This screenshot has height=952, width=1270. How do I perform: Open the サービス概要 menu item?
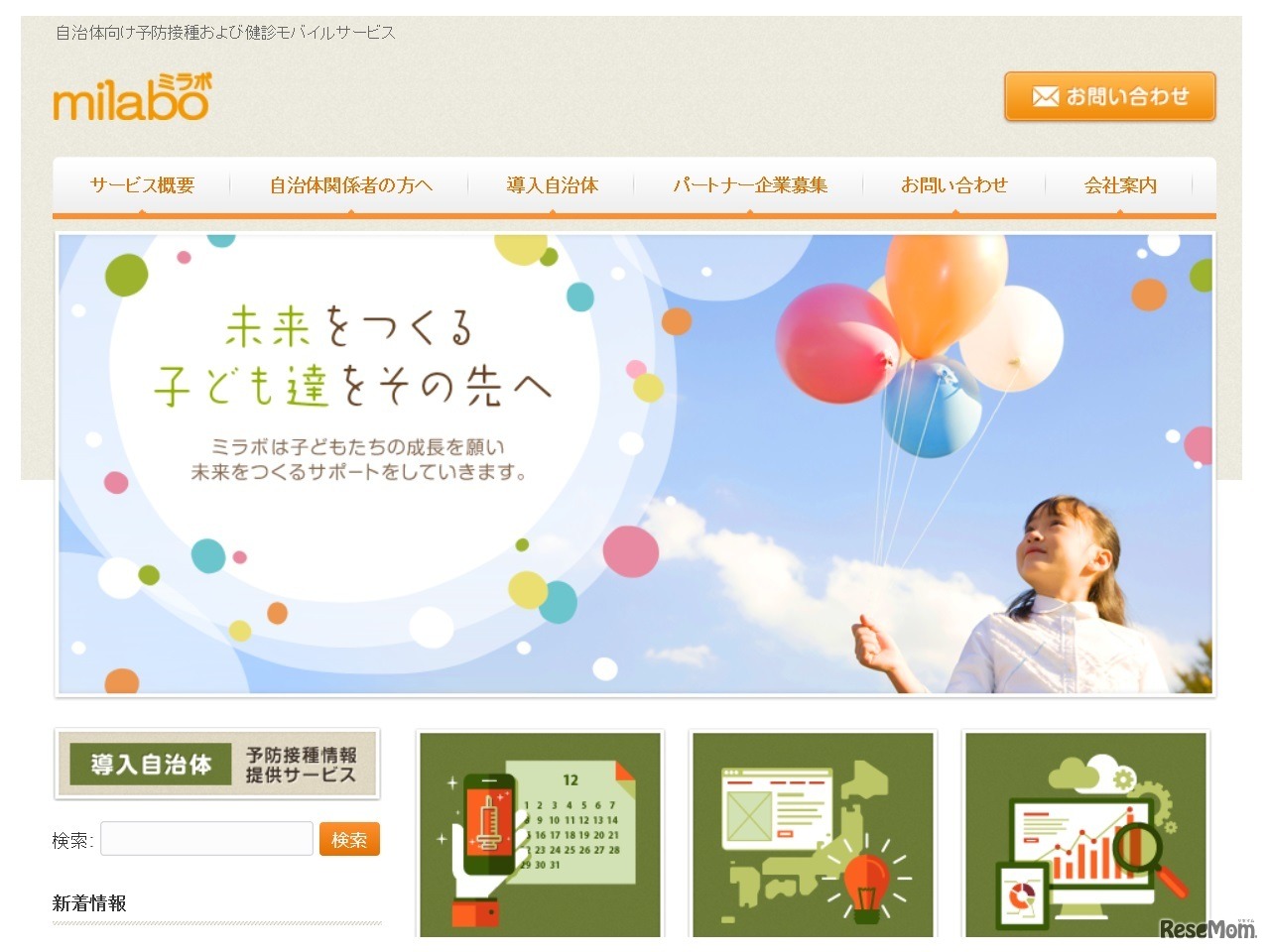(142, 185)
